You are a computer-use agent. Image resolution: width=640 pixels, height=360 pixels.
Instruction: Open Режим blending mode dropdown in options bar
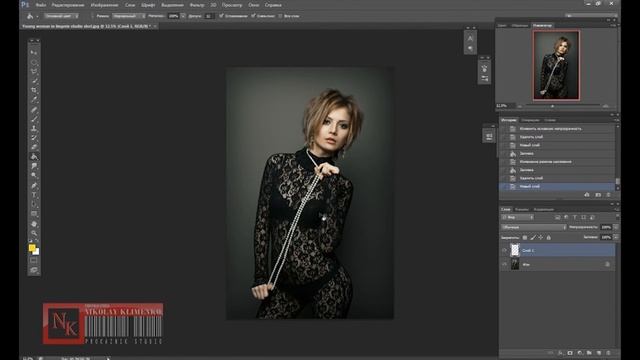tap(129, 16)
